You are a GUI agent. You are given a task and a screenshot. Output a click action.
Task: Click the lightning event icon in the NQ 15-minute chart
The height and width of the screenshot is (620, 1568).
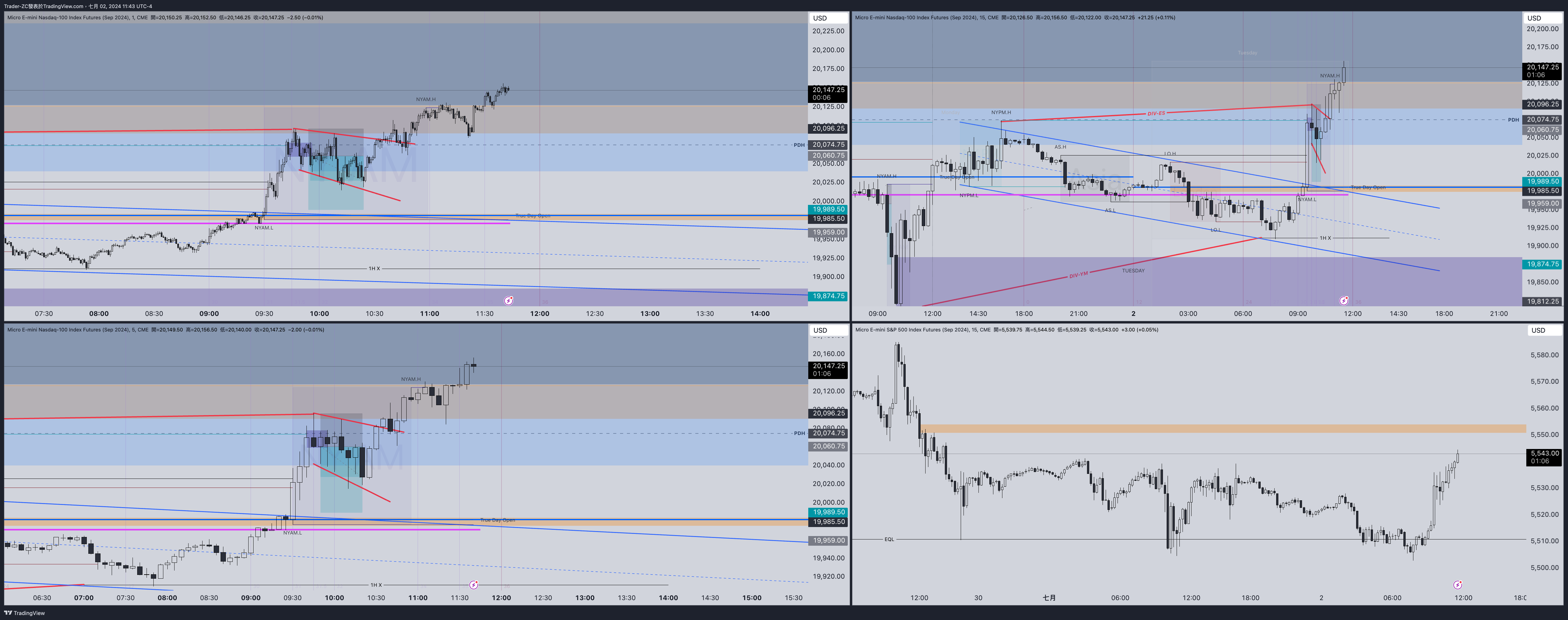point(1343,301)
